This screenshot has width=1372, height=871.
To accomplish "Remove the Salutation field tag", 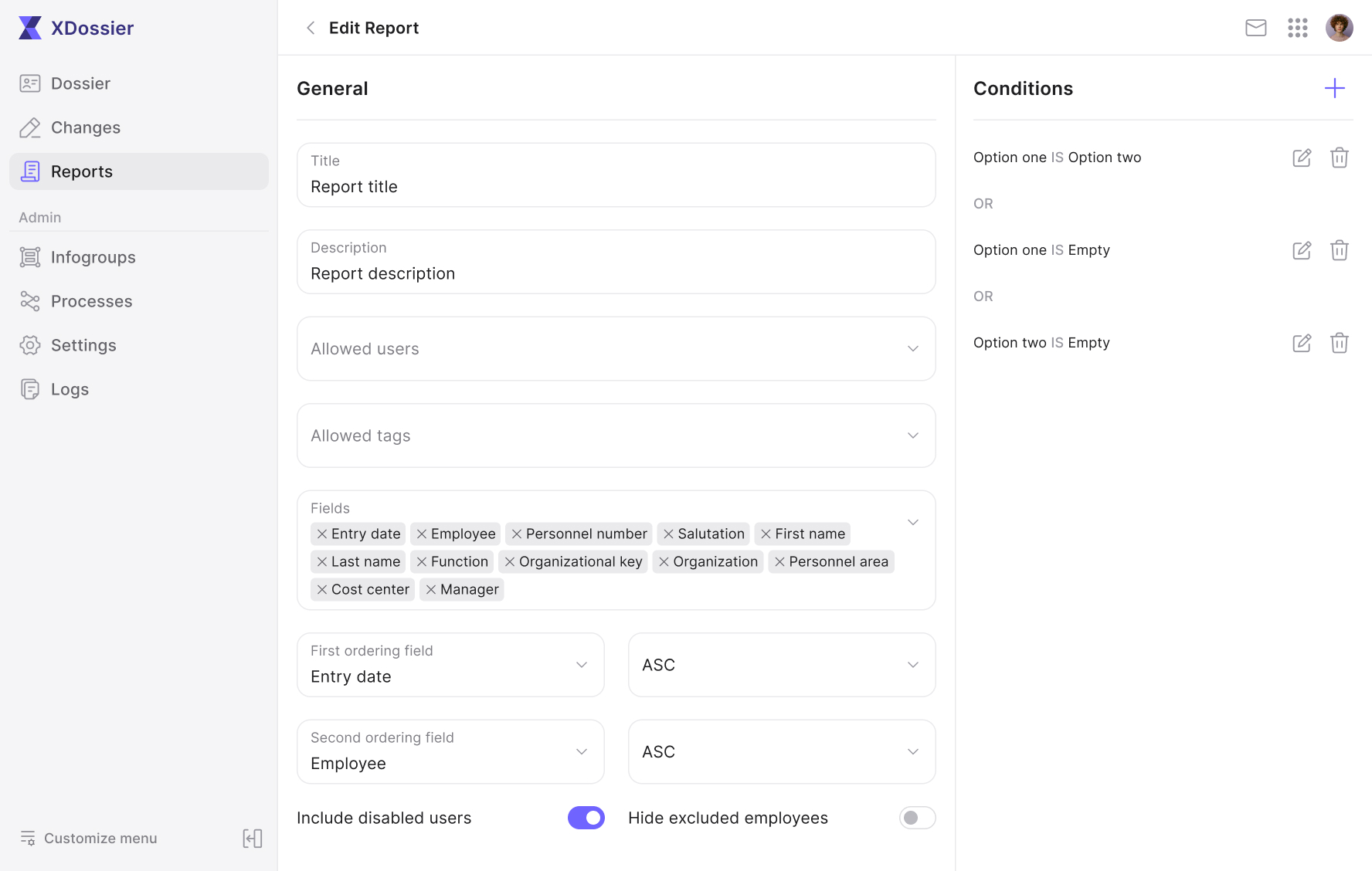I will point(668,534).
